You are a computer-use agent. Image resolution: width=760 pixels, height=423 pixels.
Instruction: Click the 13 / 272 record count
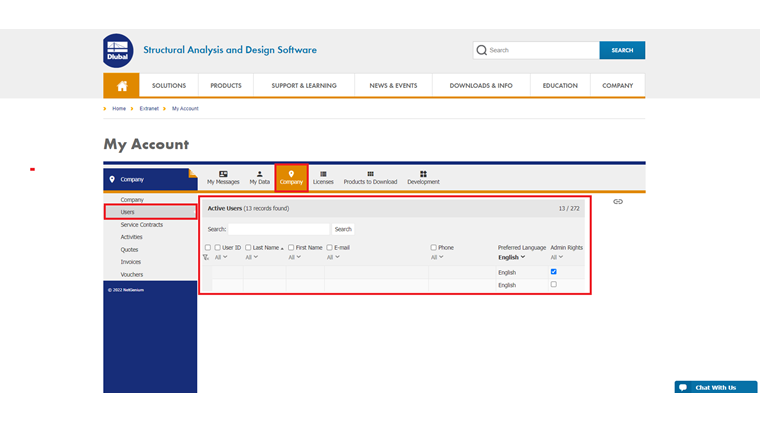click(569, 208)
